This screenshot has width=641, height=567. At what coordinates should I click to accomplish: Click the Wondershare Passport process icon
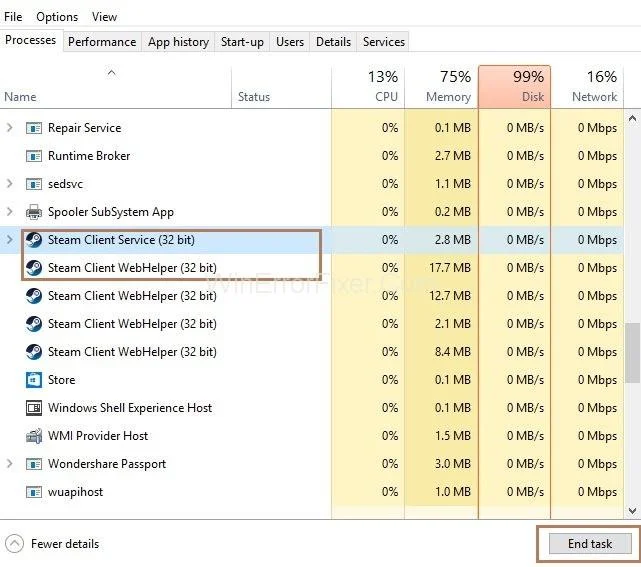pos(34,464)
